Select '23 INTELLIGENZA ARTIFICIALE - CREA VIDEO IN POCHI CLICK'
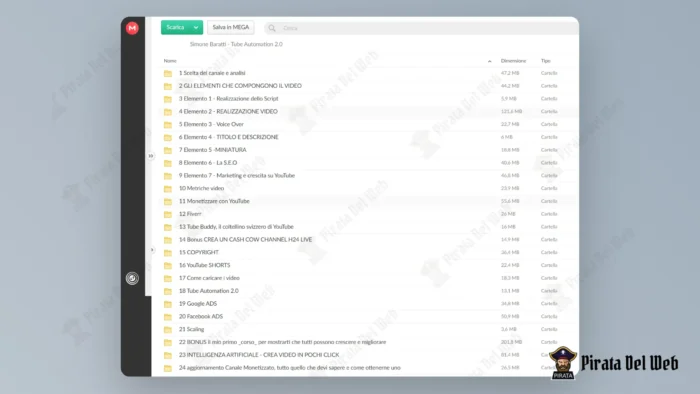The width and height of the screenshot is (700, 394). click(259, 355)
